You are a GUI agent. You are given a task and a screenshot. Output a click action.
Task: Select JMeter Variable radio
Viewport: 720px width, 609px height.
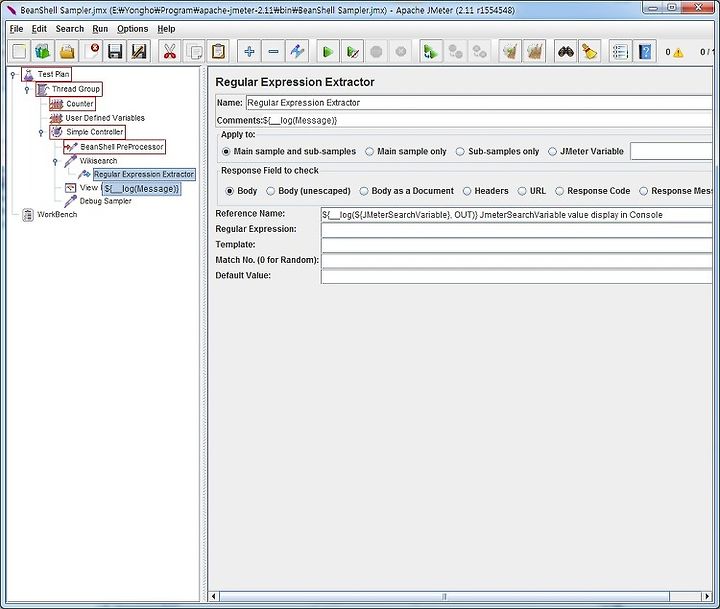[552, 151]
